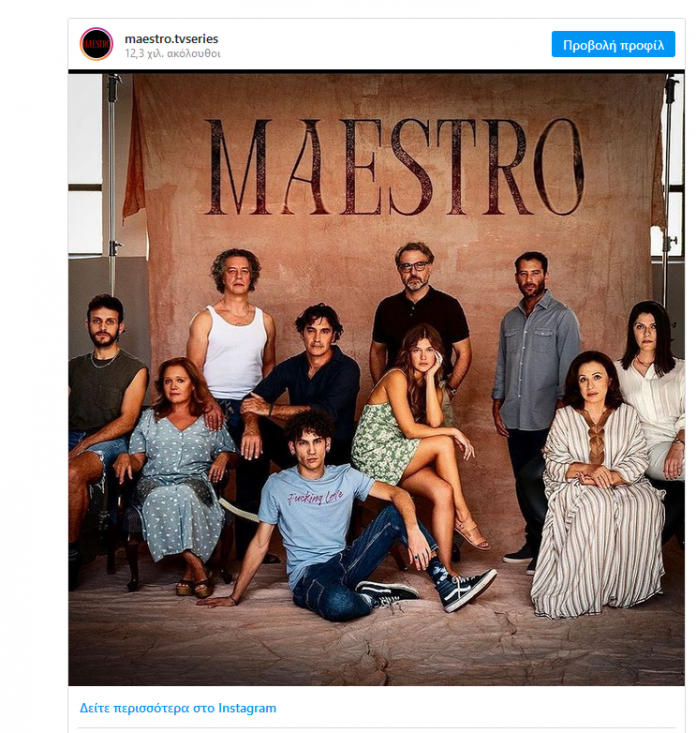Click the light stand at the photo's top-left

coord(112,170)
